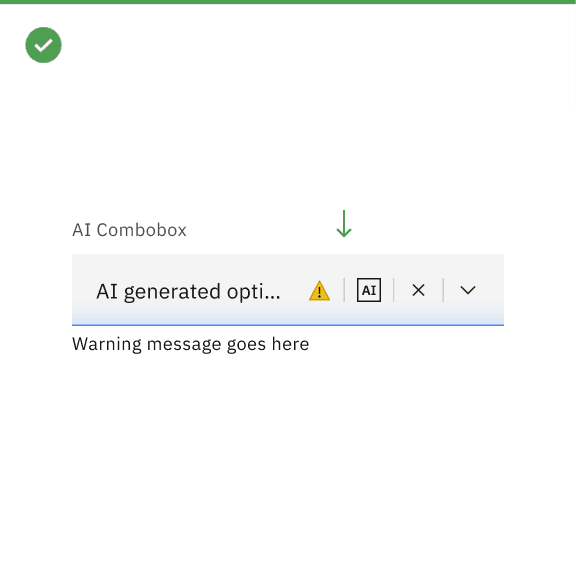Click the green checkmark circle icon
The width and height of the screenshot is (576, 576).
[x=43, y=45]
